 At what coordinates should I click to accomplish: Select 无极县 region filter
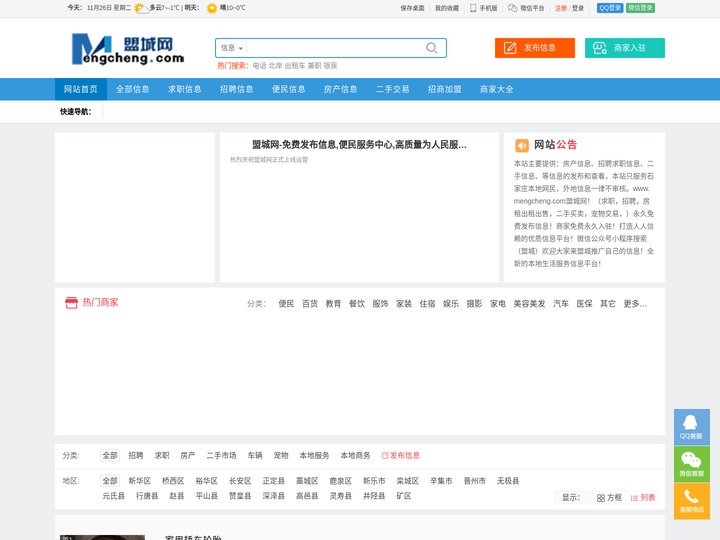(x=508, y=481)
